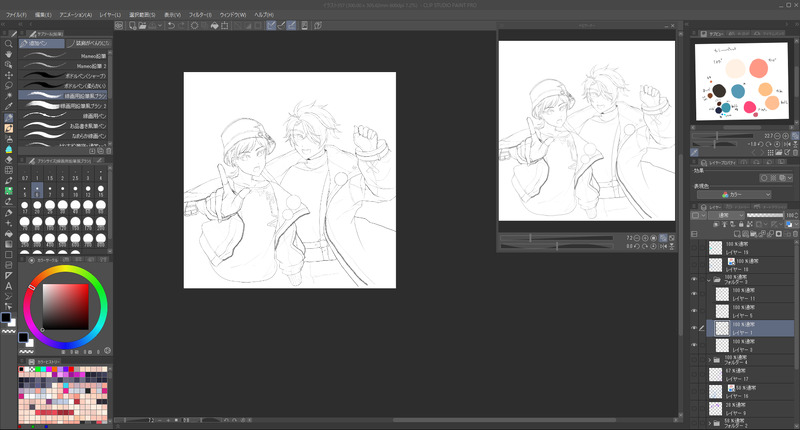This screenshot has width=800, height=430.
Task: Select the Eraser tool
Action: point(9,159)
